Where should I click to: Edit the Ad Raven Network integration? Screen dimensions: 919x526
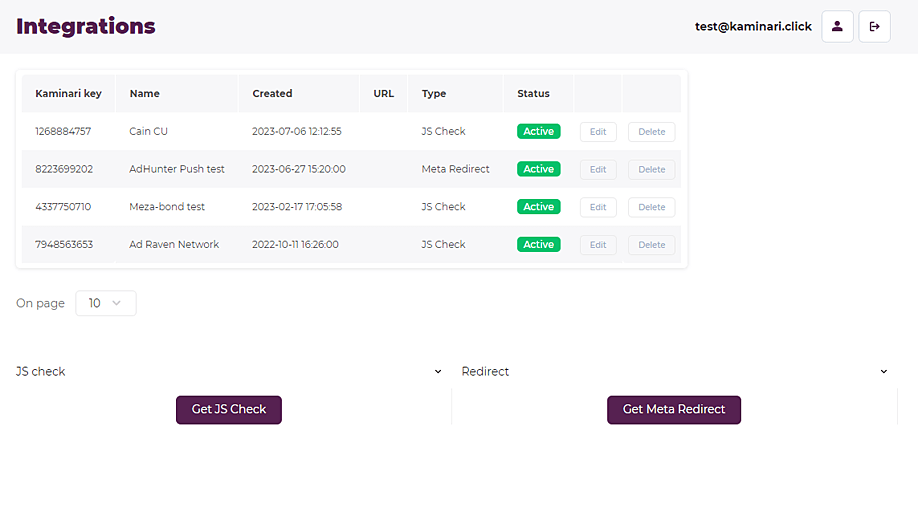tap(598, 245)
